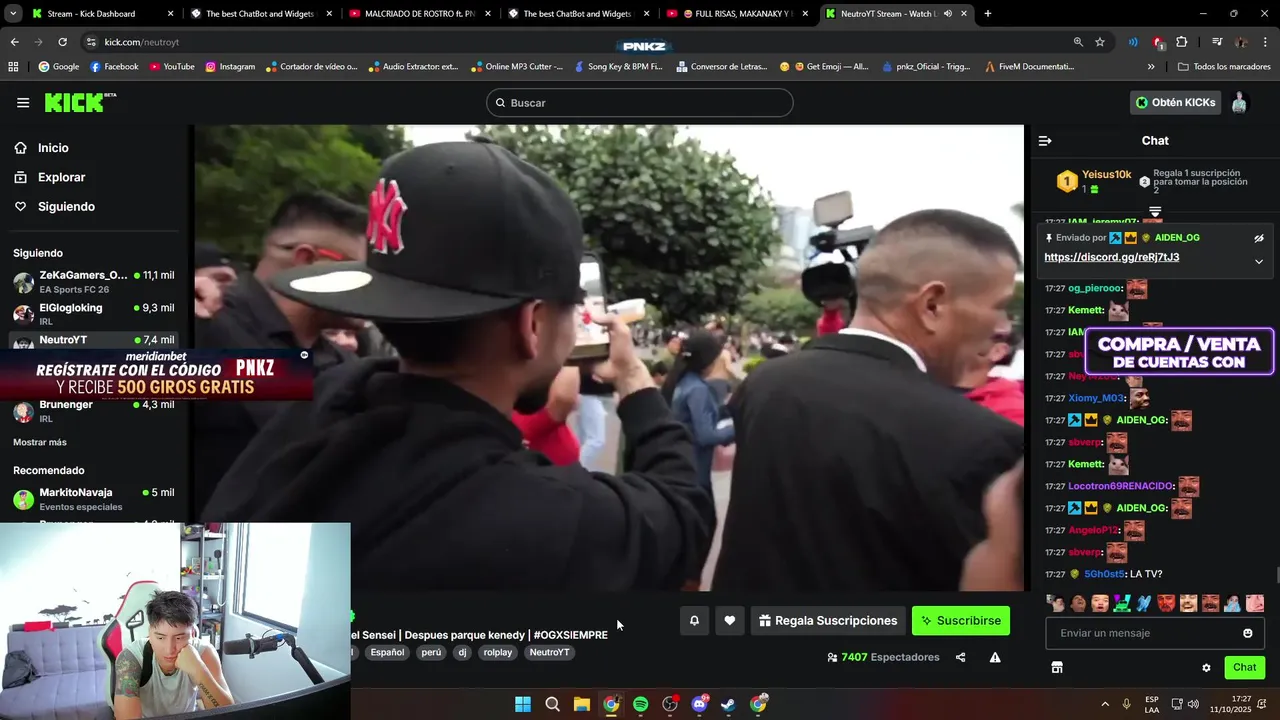Viewport: 1280px width, 720px height.
Task: Select ZeKaGamers channel in Siguiendo list
Action: pos(94,281)
